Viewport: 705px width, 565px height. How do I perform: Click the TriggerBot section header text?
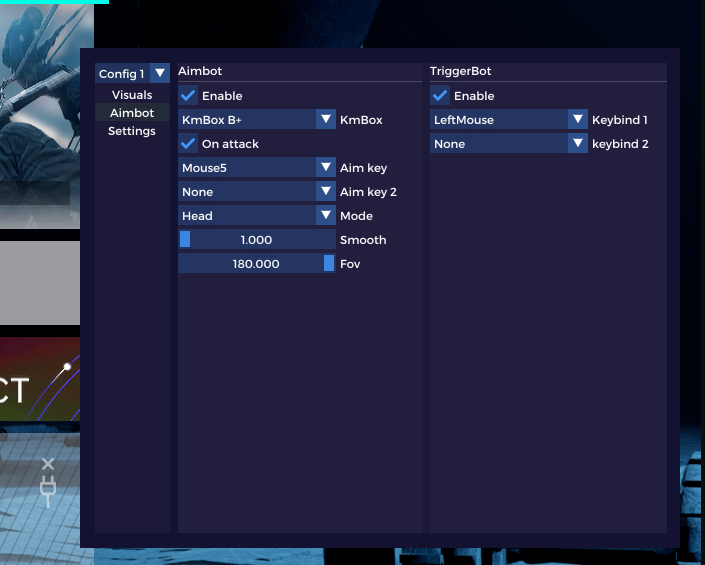(460, 71)
